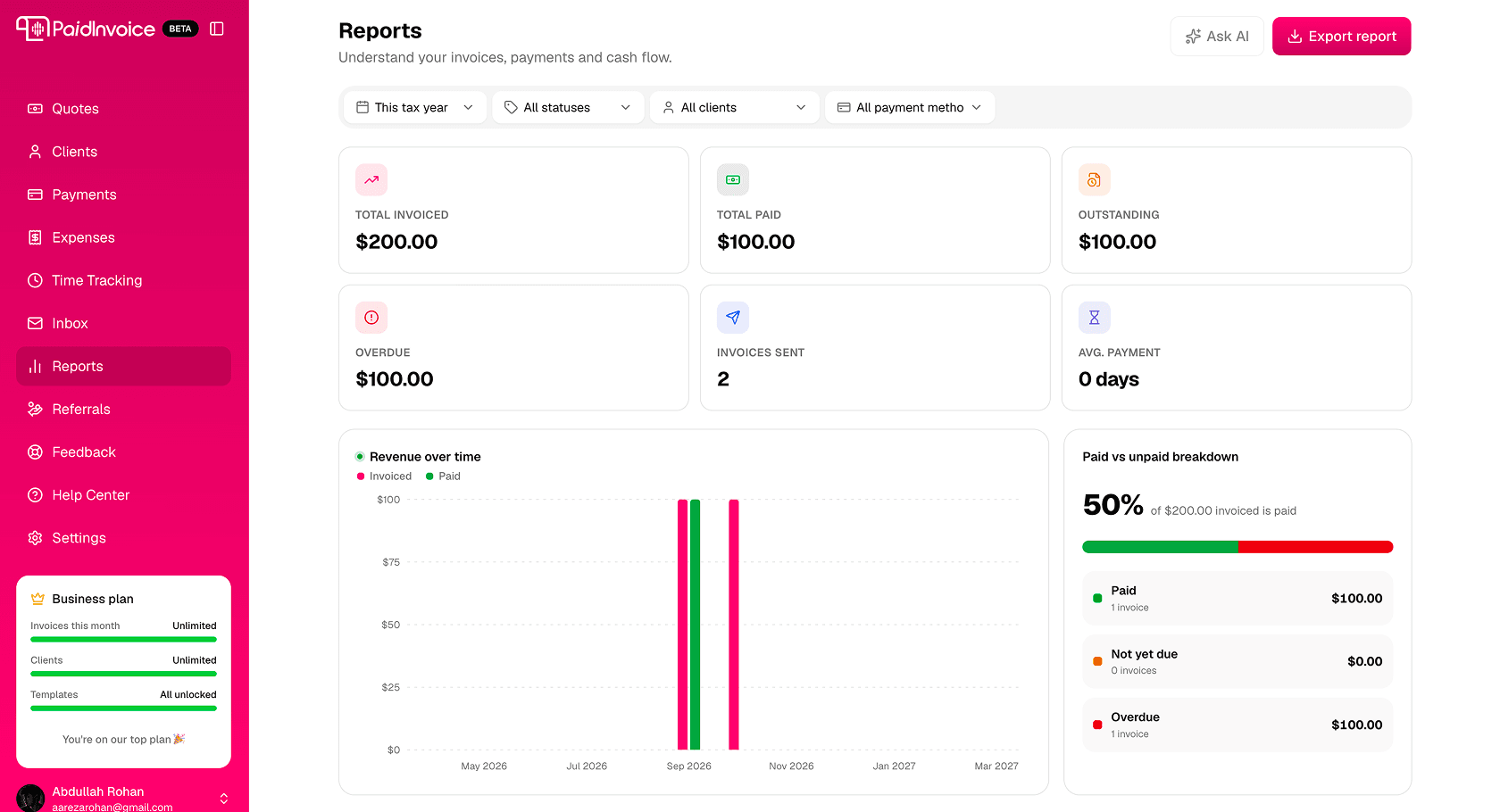
Task: Click the Invoices this month usage bar
Action: click(x=123, y=639)
